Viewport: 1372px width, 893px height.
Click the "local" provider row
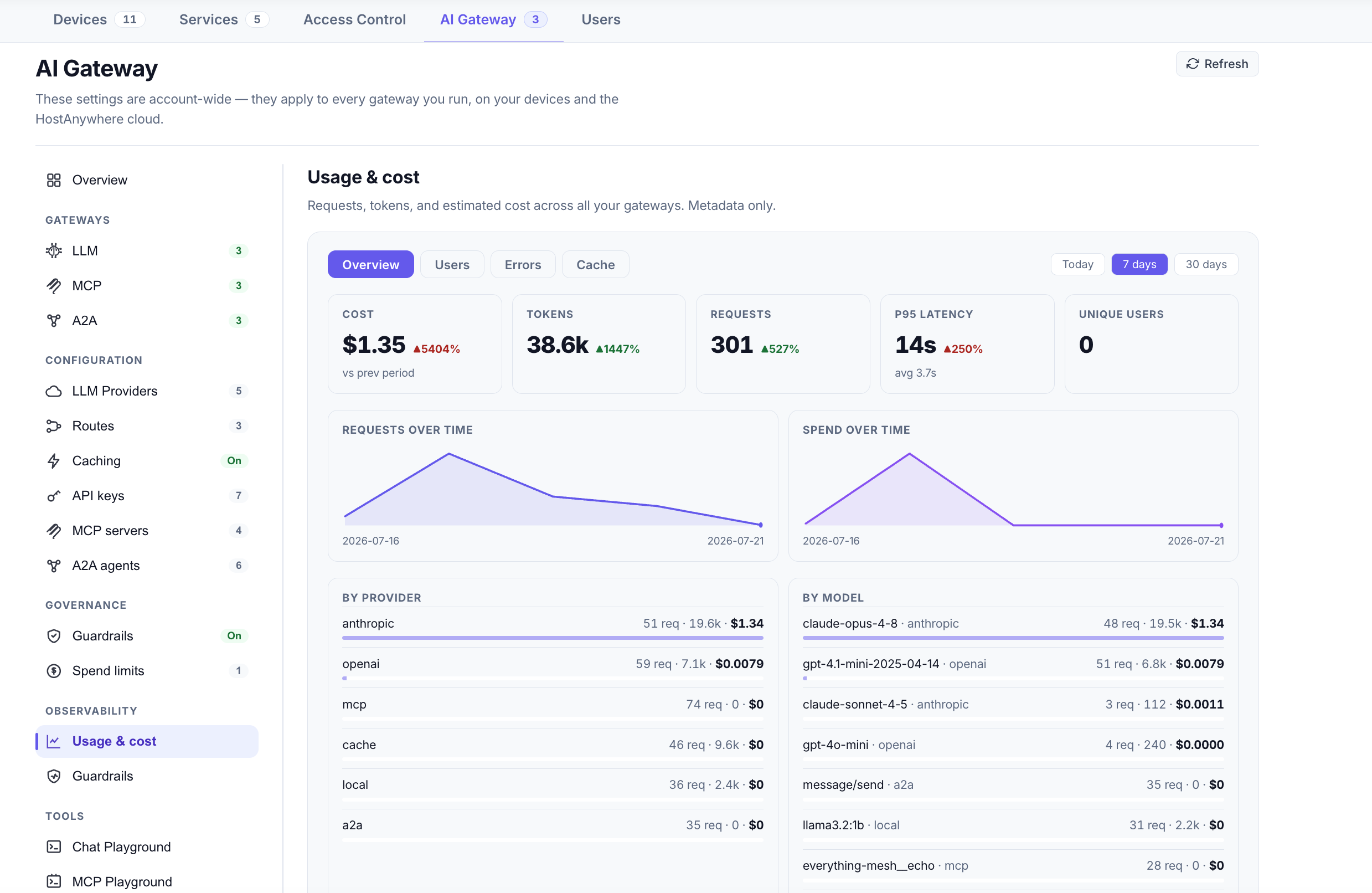click(x=553, y=789)
